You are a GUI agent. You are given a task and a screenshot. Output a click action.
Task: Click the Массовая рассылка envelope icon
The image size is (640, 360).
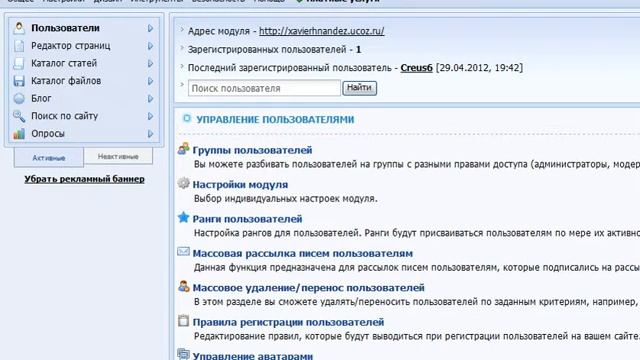point(184,251)
